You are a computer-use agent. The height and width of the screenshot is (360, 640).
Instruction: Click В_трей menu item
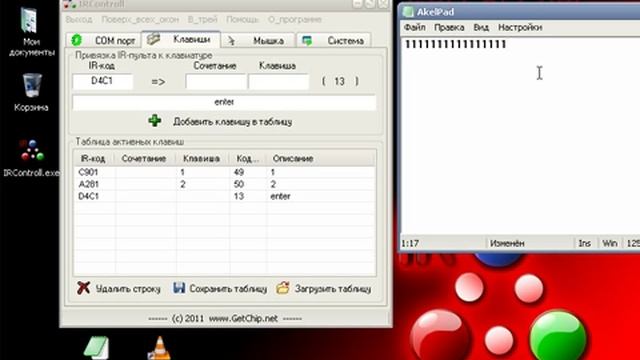(x=202, y=19)
